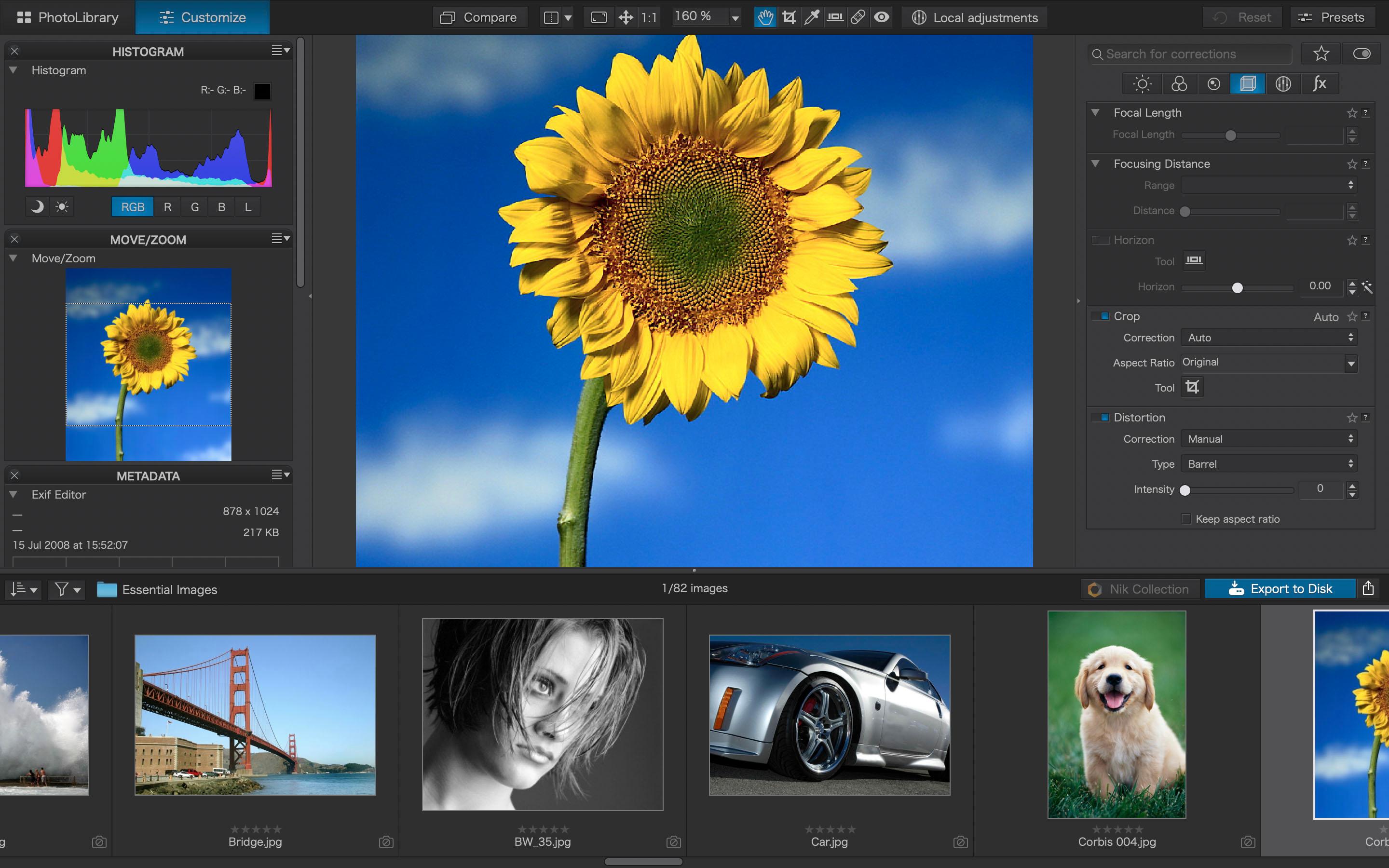Screen dimensions: 1389x868
Task: Activate the Repair tool
Action: tap(858, 17)
